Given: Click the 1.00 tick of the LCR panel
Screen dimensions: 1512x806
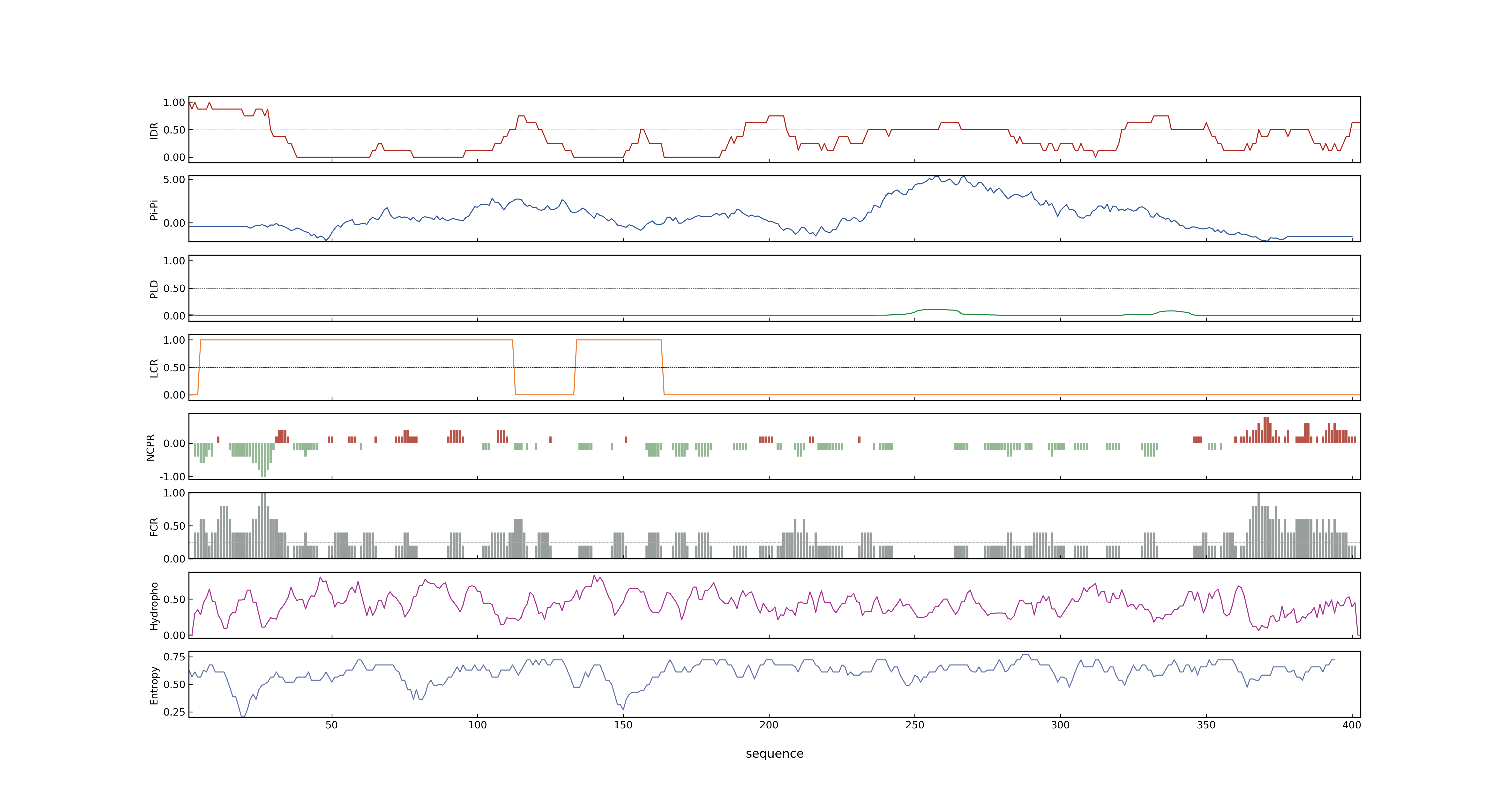Looking at the screenshot, I should tap(174, 340).
